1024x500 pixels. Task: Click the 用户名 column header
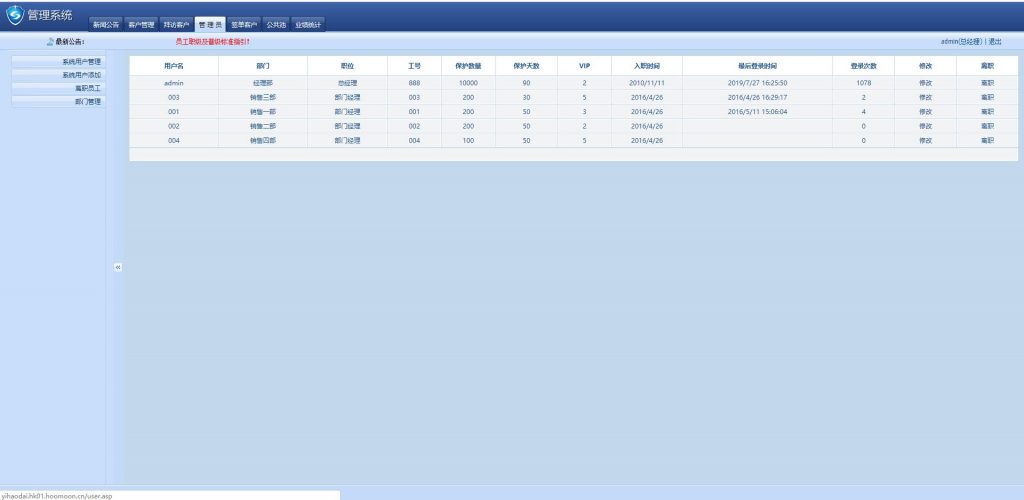pos(174,65)
